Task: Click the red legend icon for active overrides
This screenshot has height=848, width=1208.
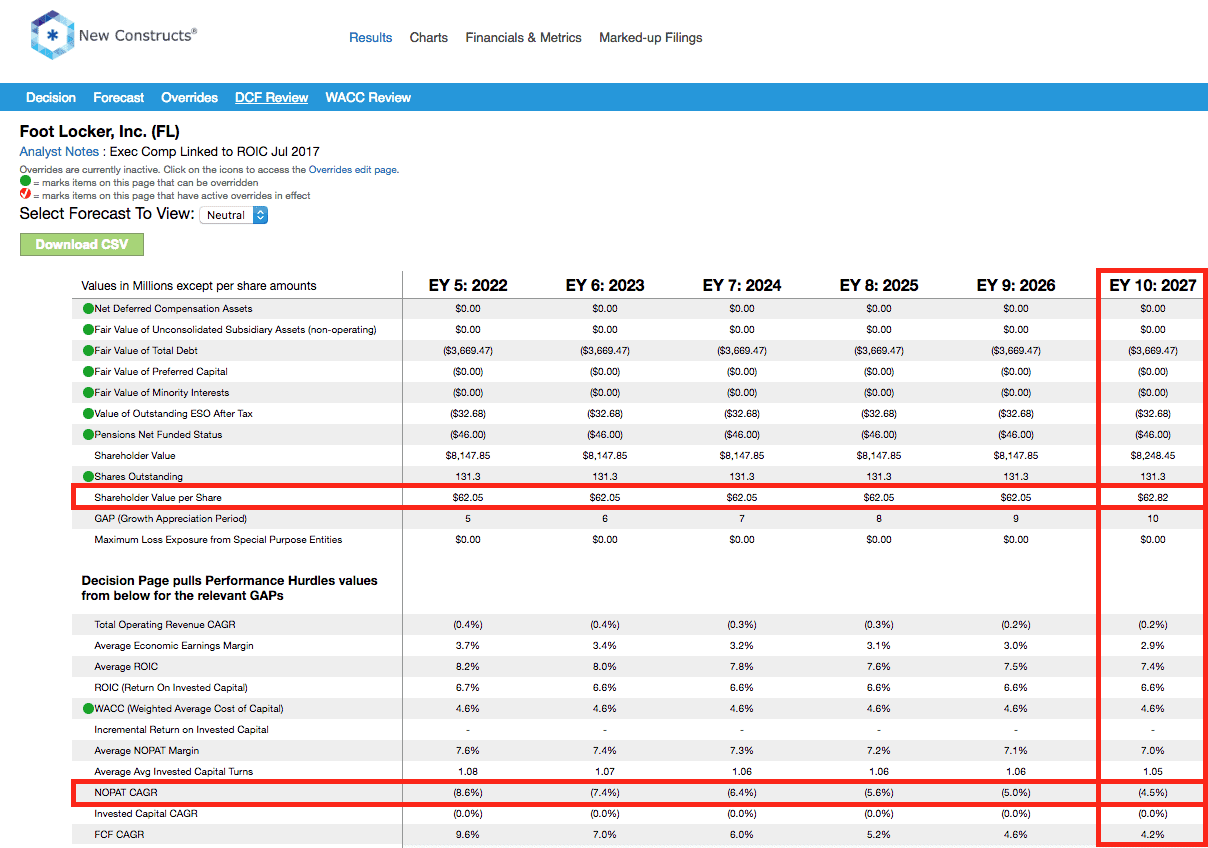Action: tap(25, 195)
